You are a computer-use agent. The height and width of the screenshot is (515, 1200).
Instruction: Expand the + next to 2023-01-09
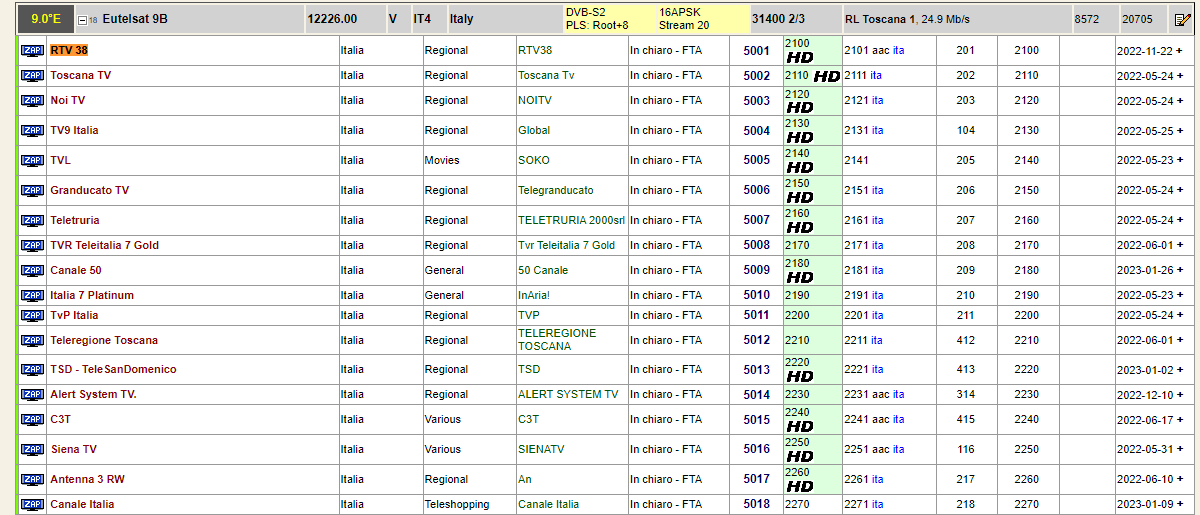(1178, 504)
